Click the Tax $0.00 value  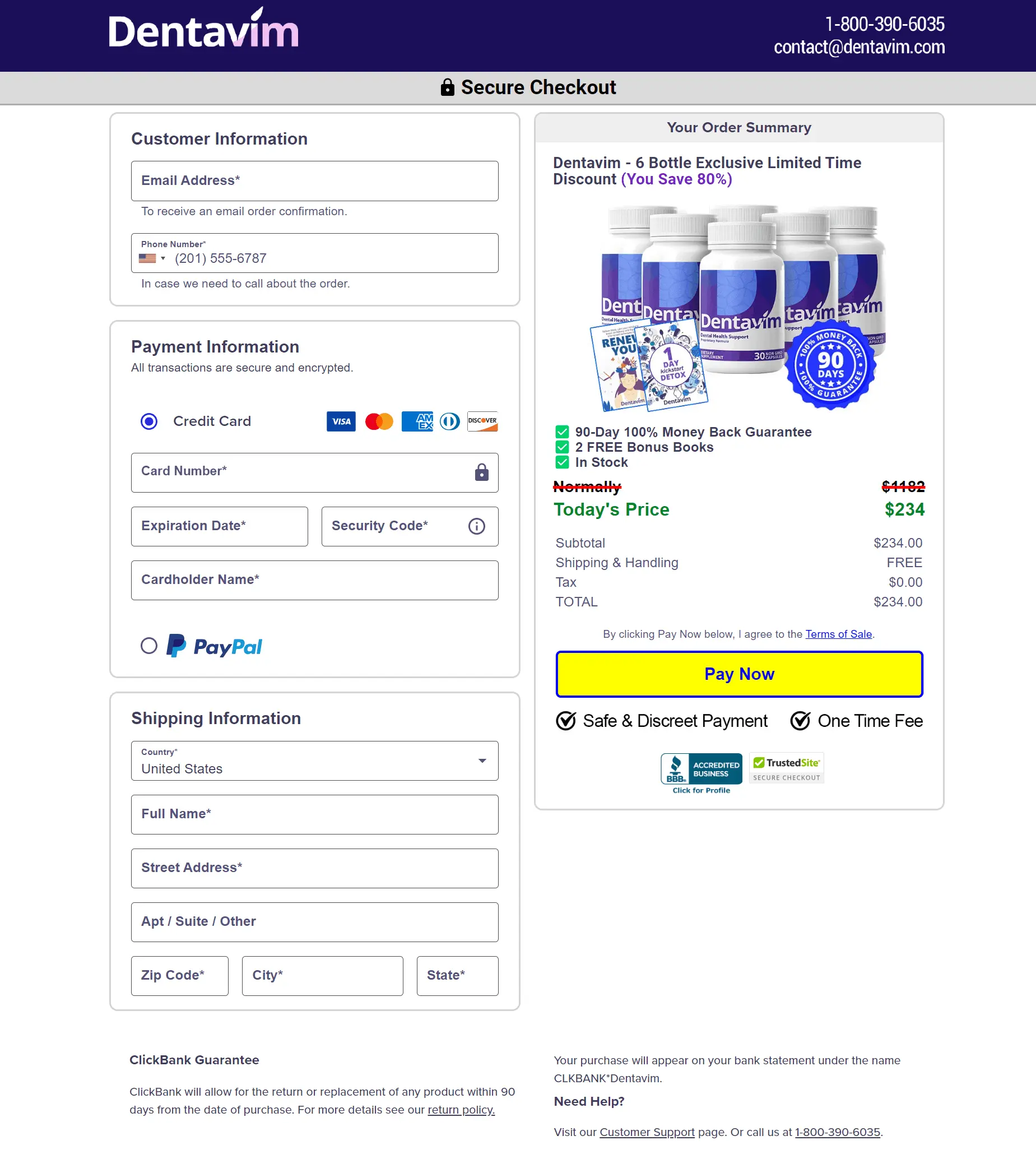coord(905,582)
